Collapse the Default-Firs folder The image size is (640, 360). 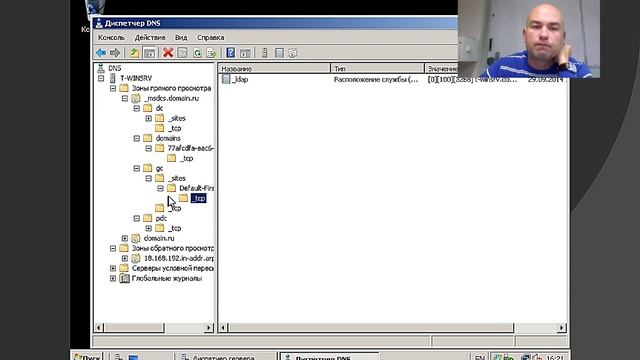pos(160,188)
